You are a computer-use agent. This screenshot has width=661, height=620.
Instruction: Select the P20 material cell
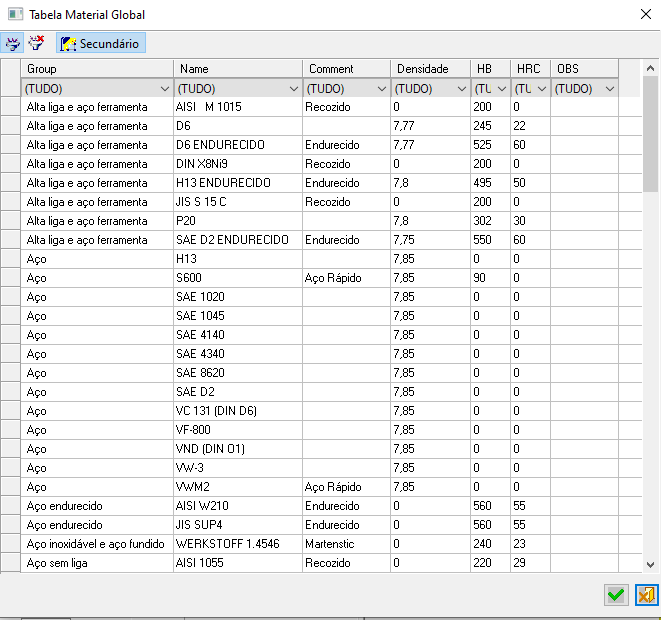[238, 221]
